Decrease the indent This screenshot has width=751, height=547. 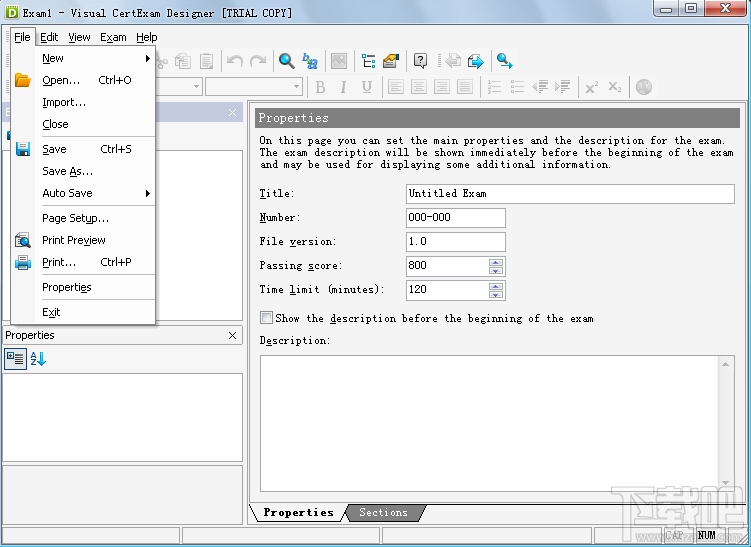click(x=540, y=87)
